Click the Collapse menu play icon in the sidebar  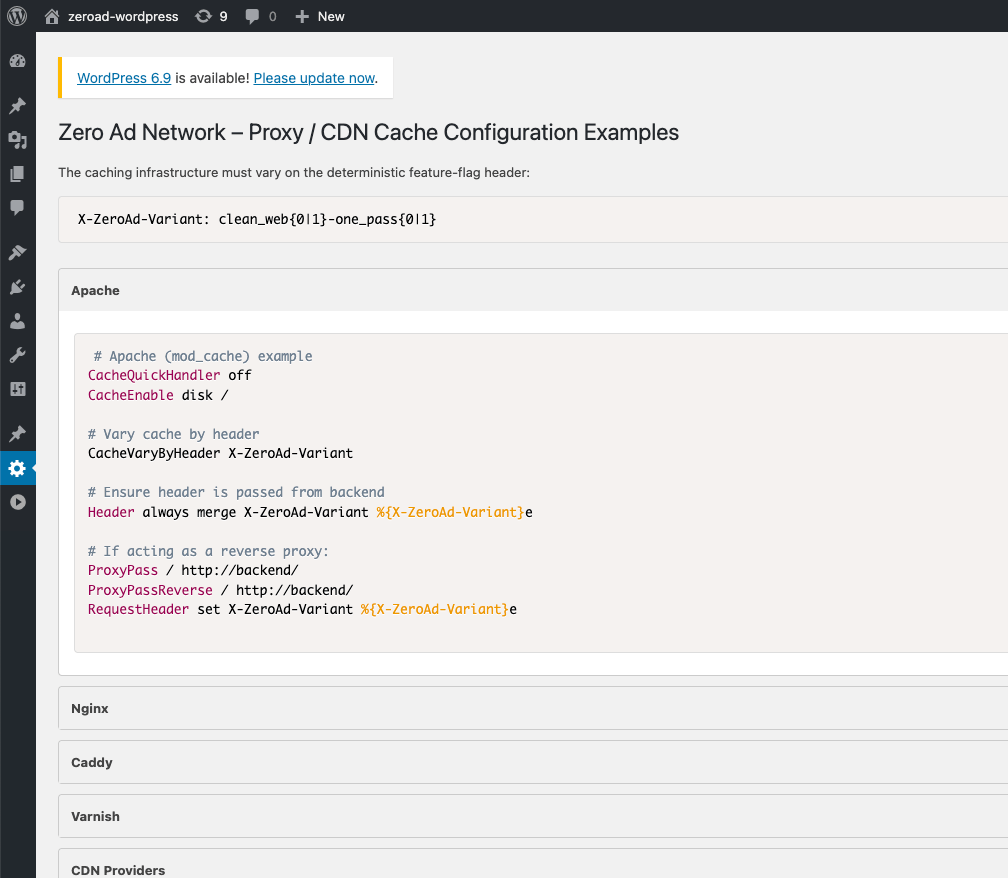[x=17, y=502]
